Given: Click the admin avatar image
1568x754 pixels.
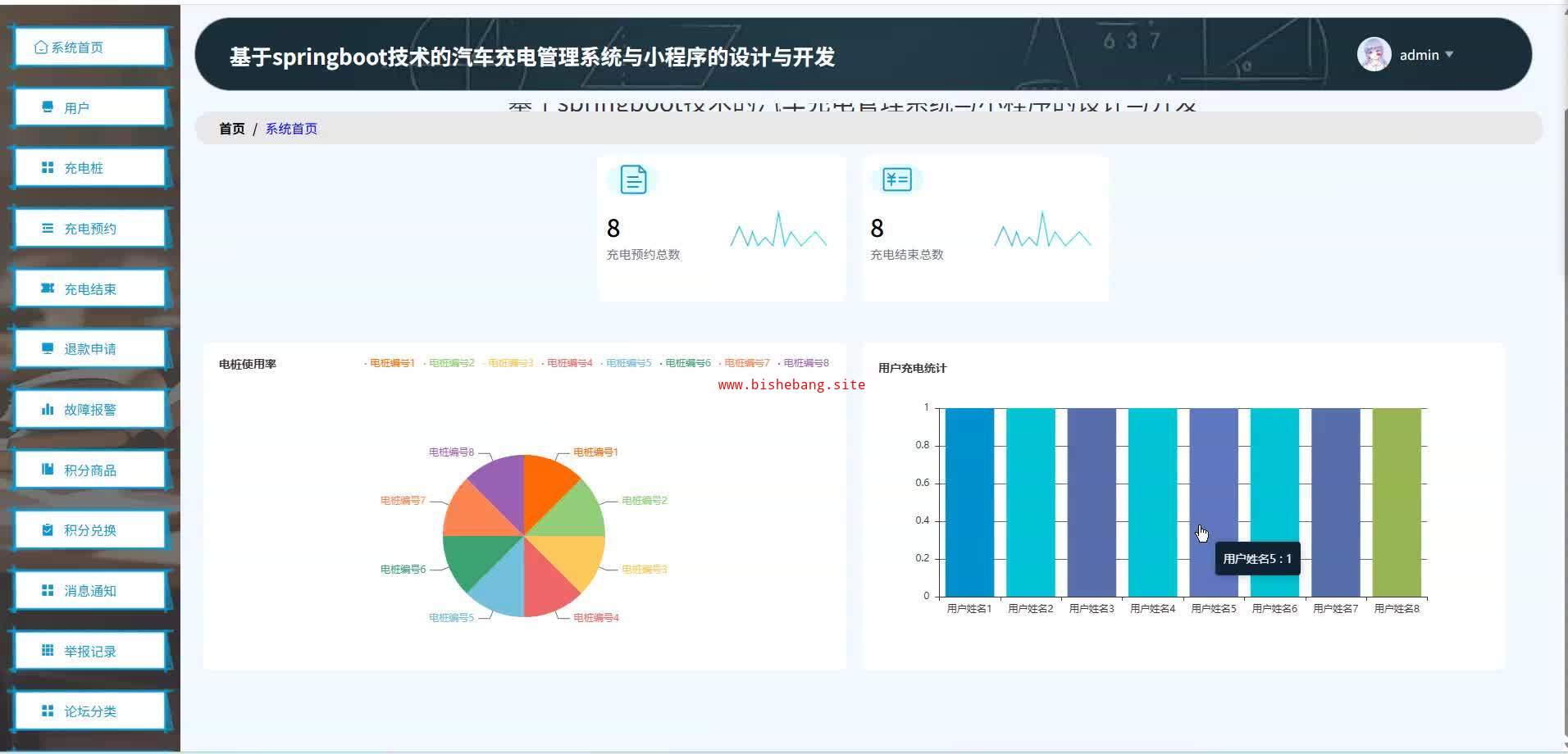Looking at the screenshot, I should [1374, 55].
